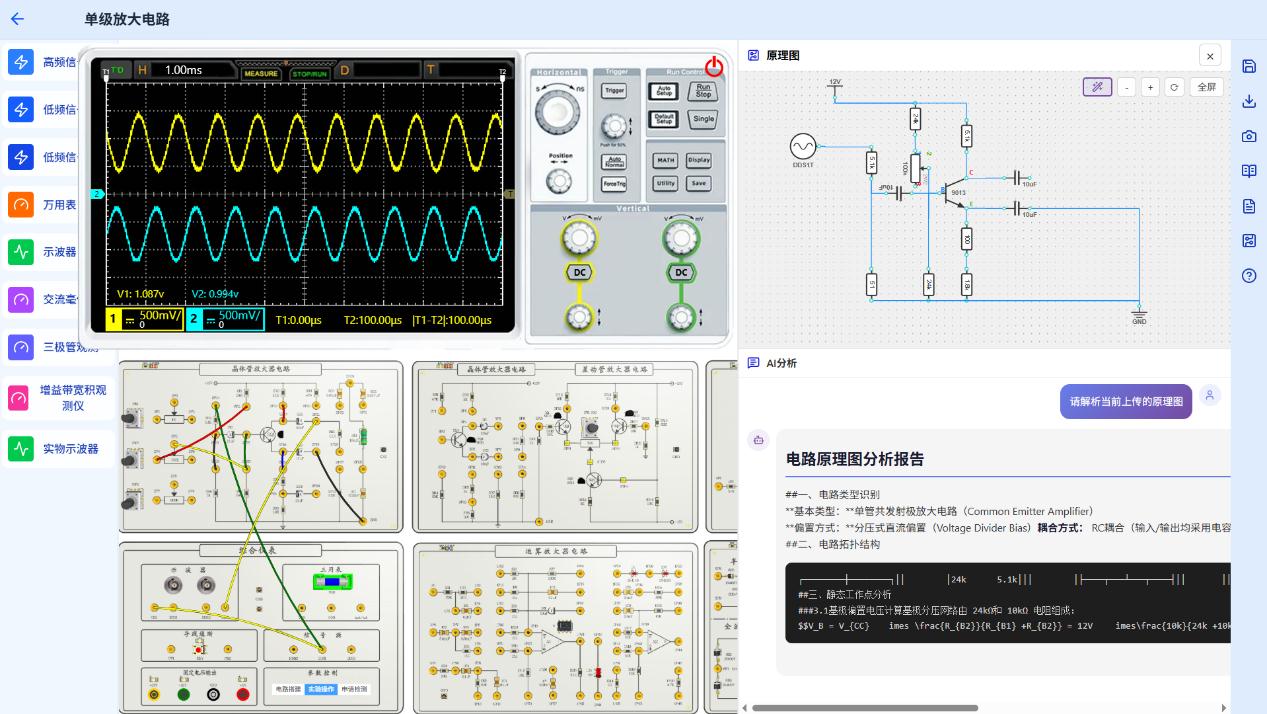Zoom in the schematic with plus button
The height and width of the screenshot is (714, 1267).
pos(1150,87)
